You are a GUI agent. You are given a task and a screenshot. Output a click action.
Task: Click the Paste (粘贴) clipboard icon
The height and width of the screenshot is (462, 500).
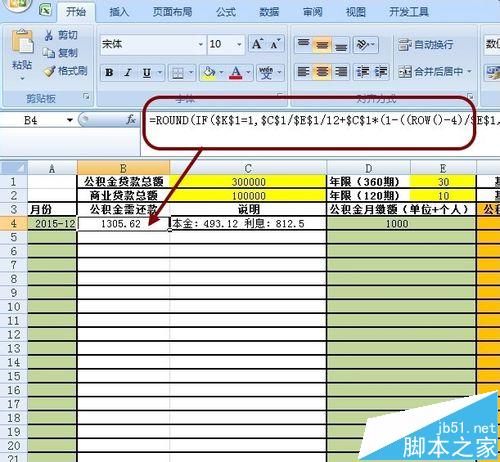point(23,42)
